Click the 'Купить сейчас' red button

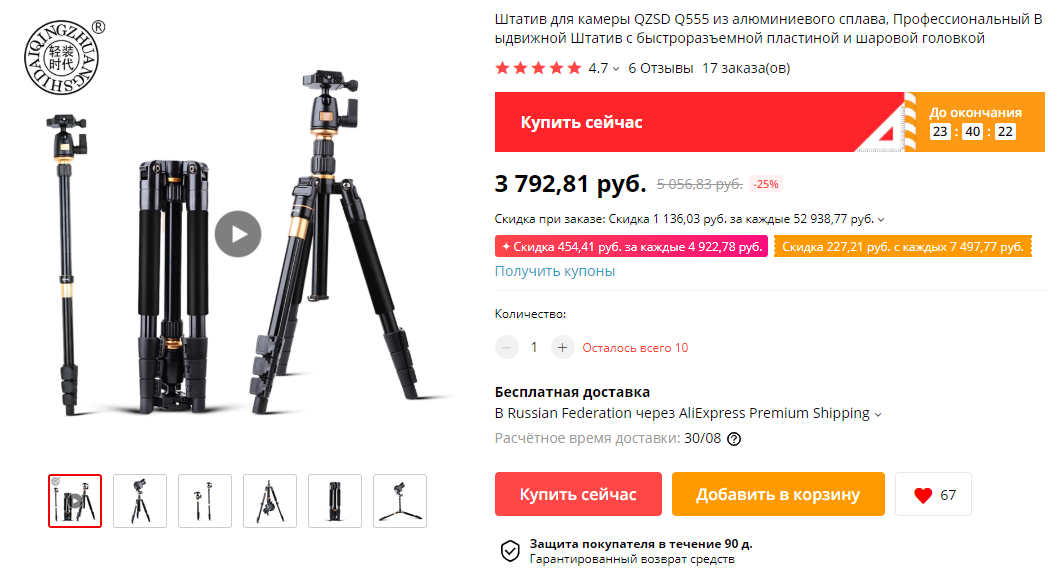point(578,494)
